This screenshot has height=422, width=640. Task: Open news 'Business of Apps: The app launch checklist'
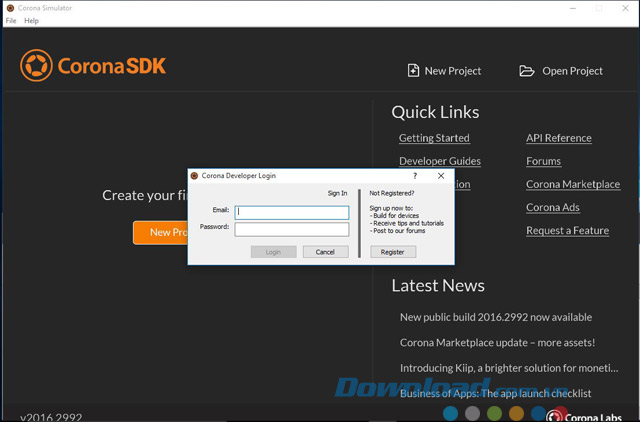click(x=496, y=393)
